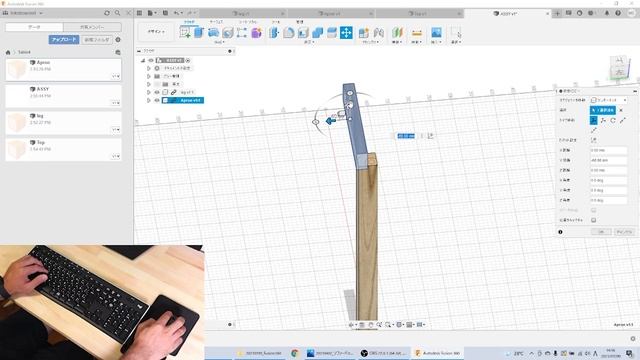Select the Shell tool icon
The height and width of the screenshot is (360, 640).
coord(303,33)
